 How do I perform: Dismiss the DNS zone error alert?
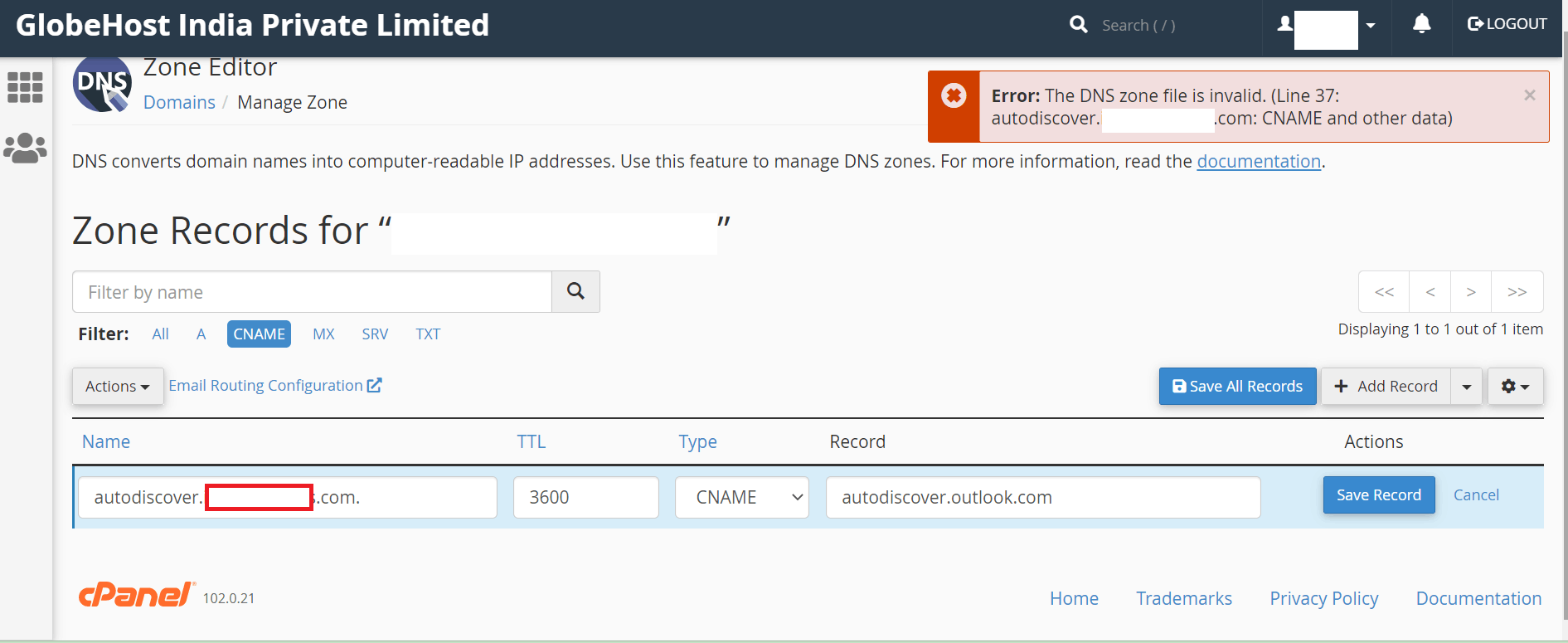[1529, 95]
